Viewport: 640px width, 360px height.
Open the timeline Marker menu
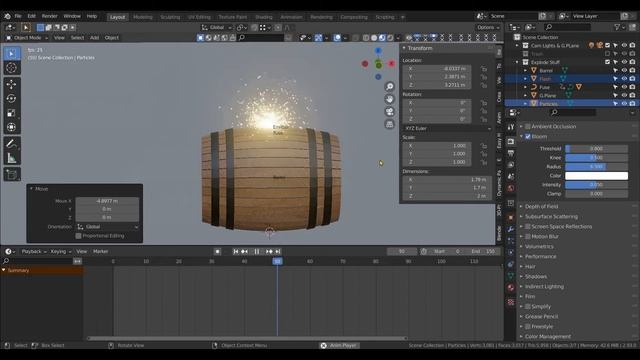click(100, 251)
